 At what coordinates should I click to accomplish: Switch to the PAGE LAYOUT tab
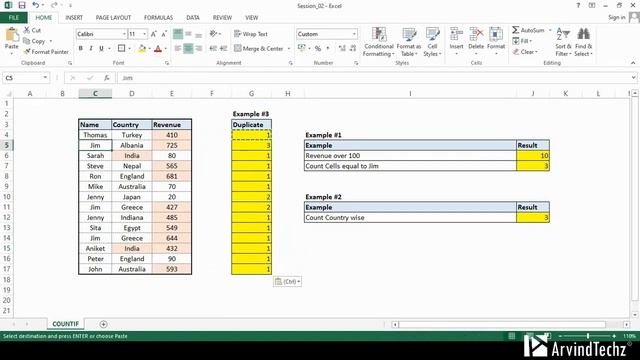pos(113,18)
